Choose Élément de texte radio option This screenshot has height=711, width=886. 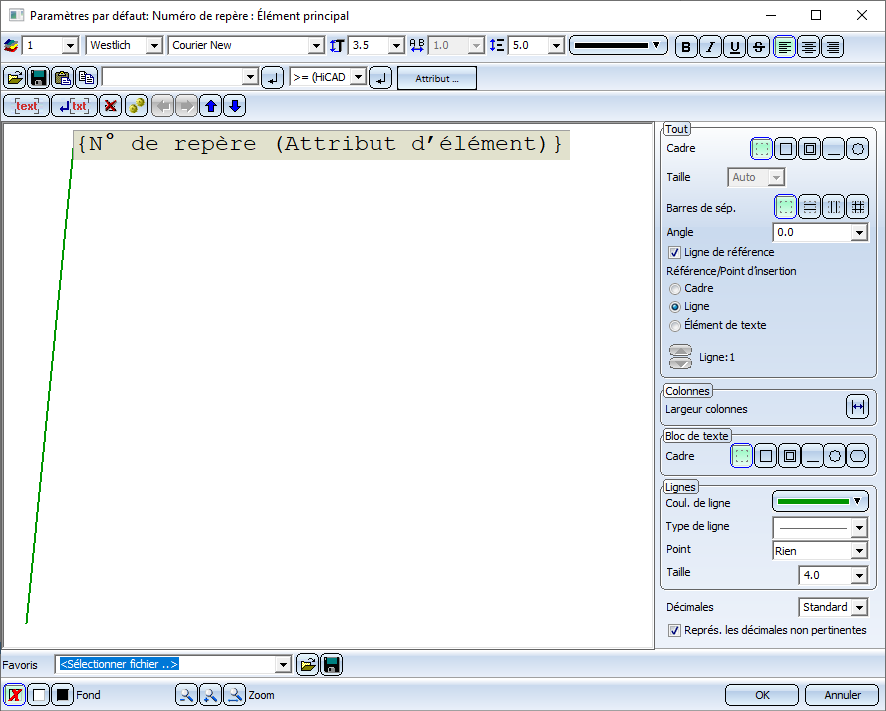675,325
